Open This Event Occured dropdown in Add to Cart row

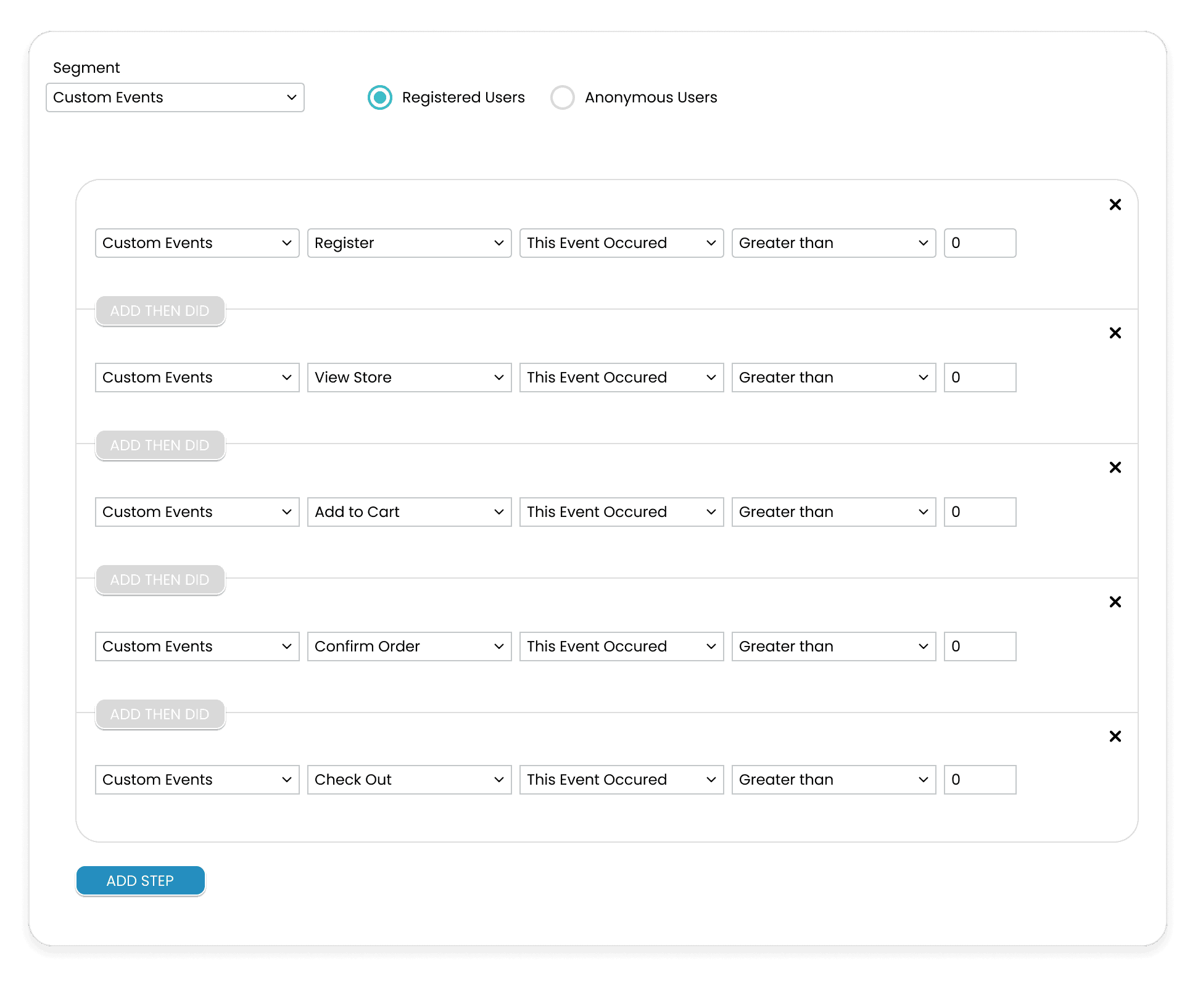pos(621,512)
